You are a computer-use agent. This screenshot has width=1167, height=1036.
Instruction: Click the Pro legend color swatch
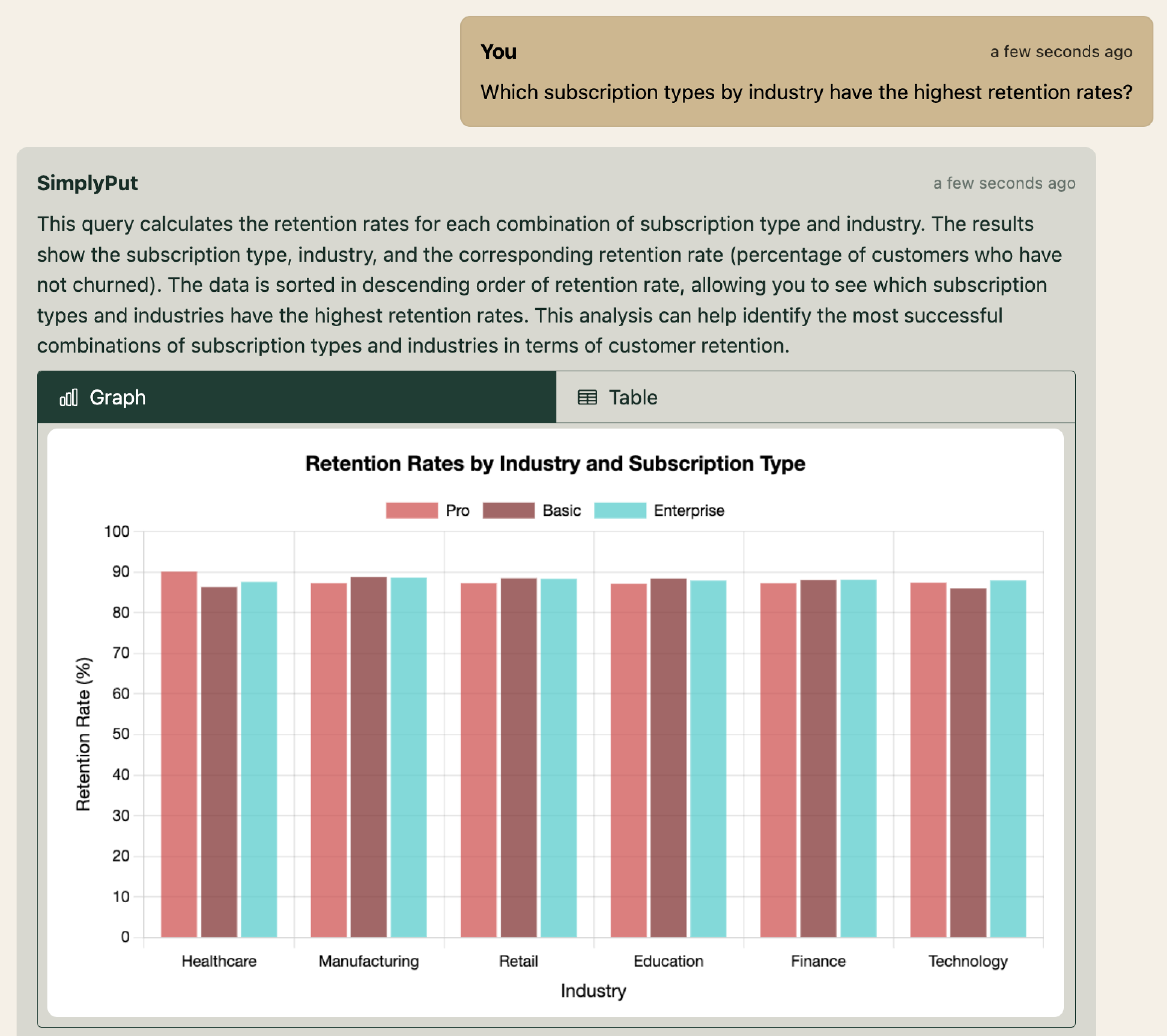[412, 510]
